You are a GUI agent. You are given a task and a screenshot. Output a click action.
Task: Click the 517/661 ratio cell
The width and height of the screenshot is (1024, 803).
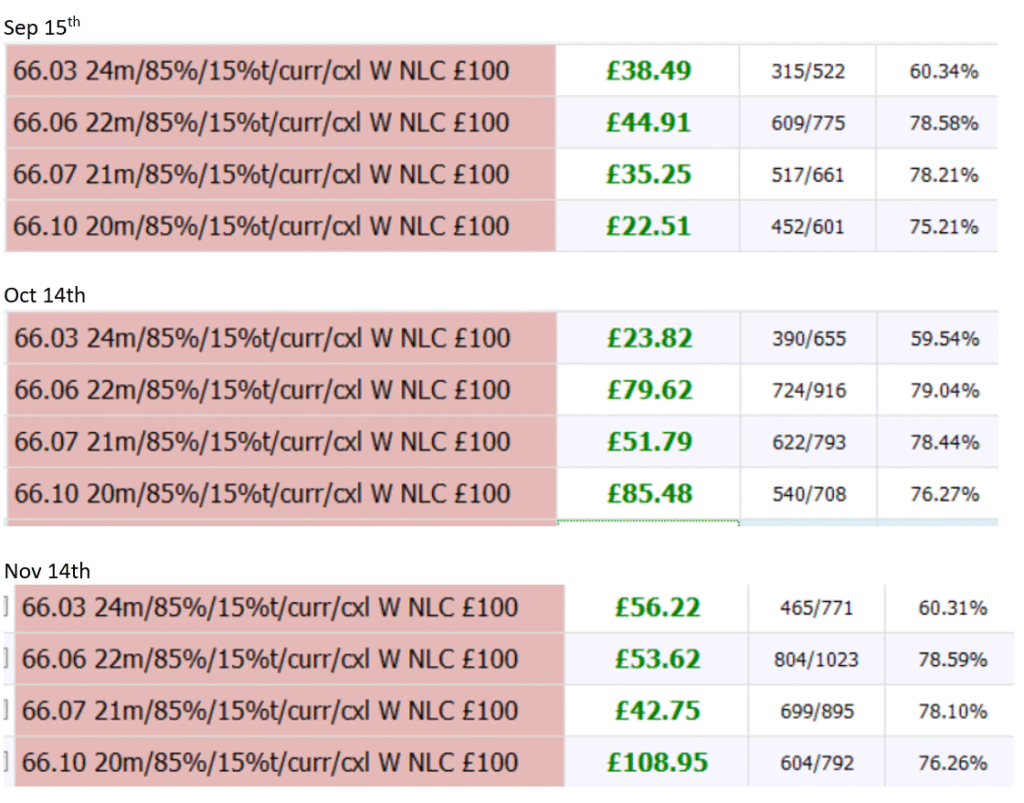click(x=808, y=175)
